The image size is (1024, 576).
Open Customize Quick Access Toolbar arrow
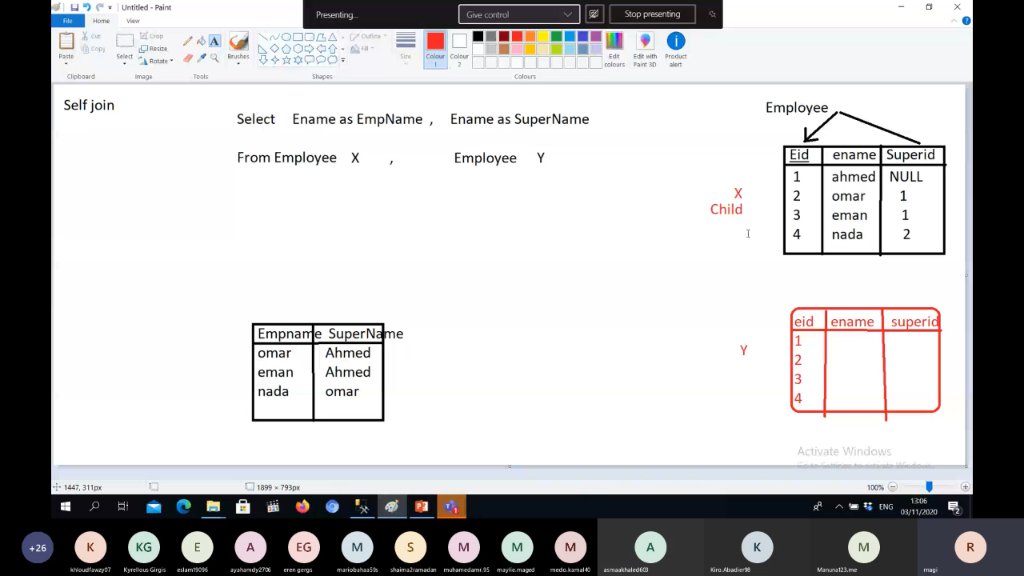tap(110, 8)
